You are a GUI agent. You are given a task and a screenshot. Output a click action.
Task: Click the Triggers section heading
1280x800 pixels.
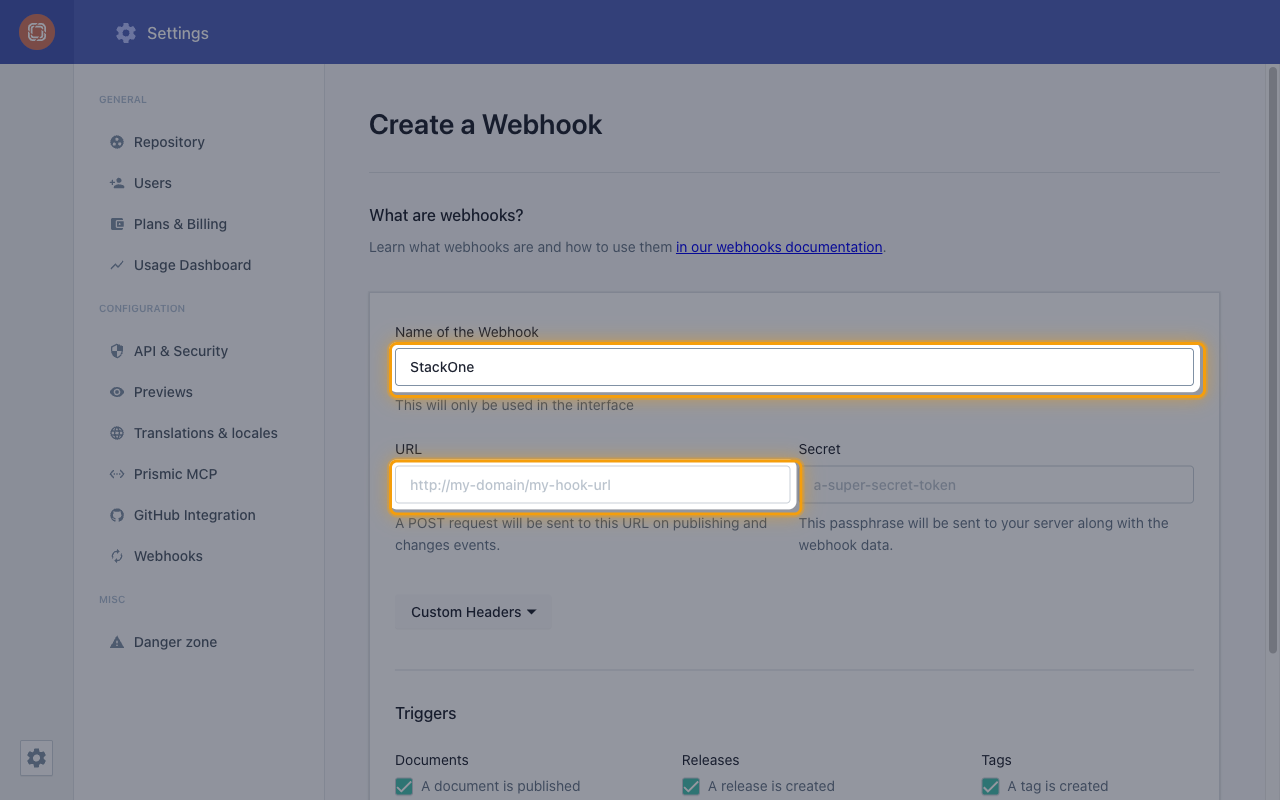point(426,713)
